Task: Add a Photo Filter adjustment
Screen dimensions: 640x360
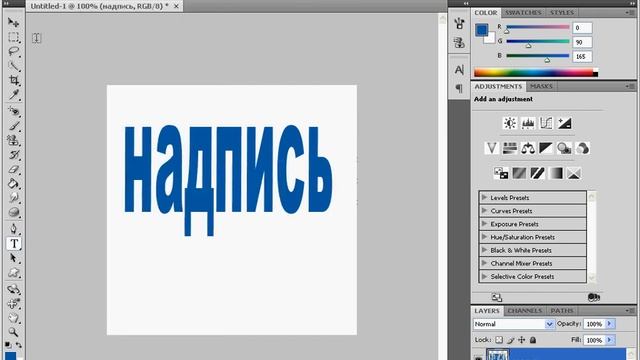Action: (x=564, y=148)
